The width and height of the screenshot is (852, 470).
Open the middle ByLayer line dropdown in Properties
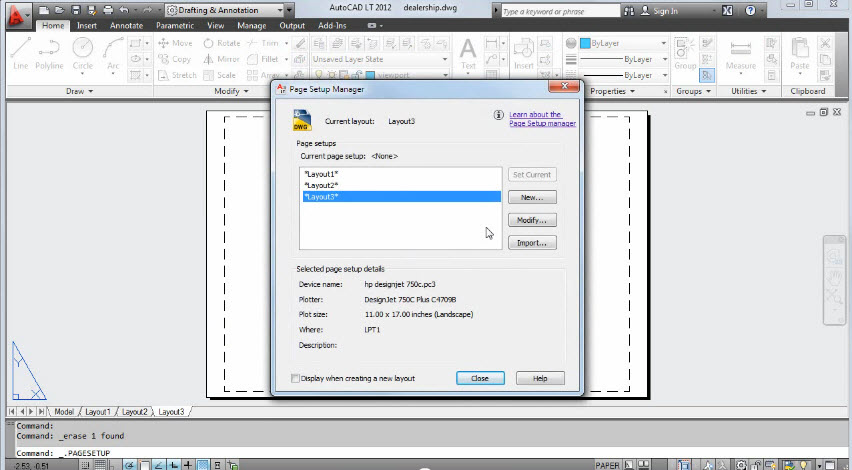(624, 59)
